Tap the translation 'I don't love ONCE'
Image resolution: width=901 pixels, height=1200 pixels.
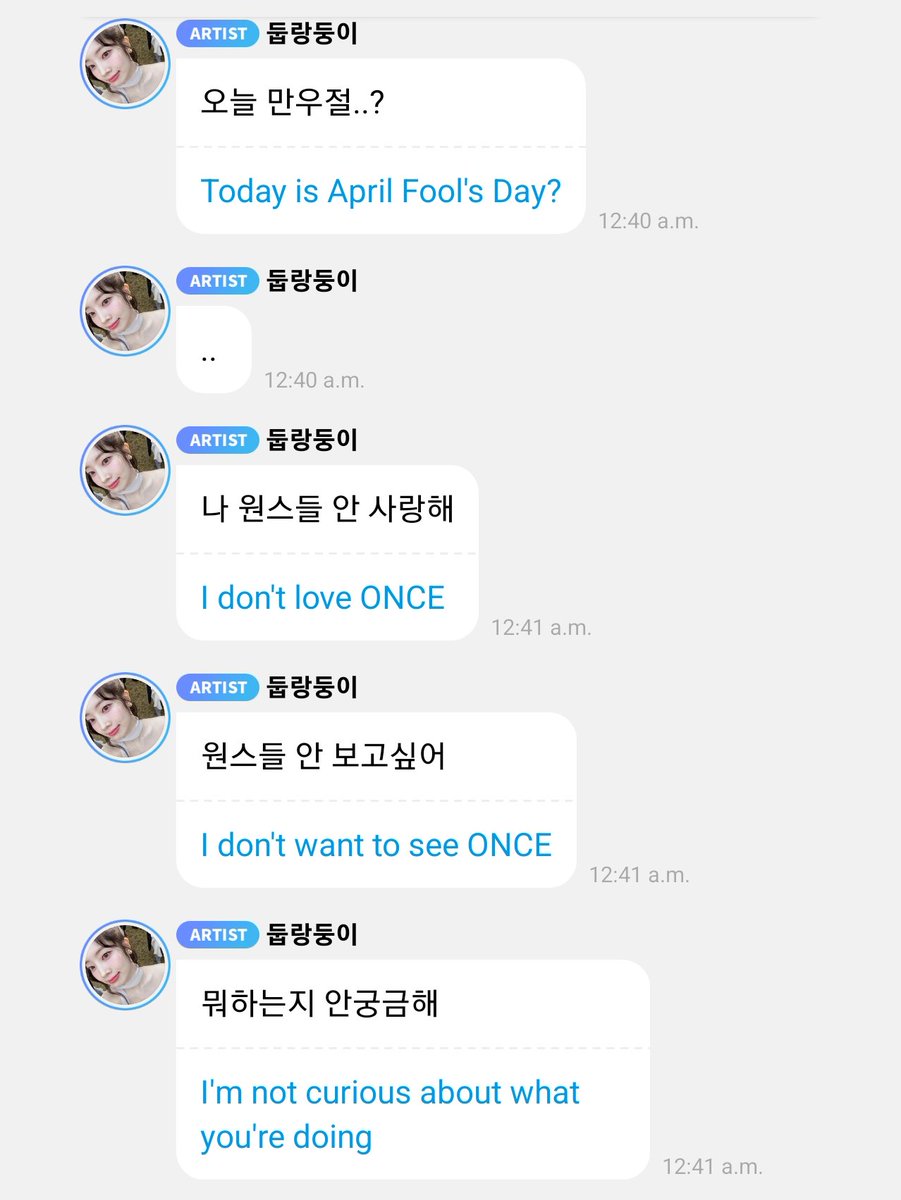pyautogui.click(x=322, y=598)
